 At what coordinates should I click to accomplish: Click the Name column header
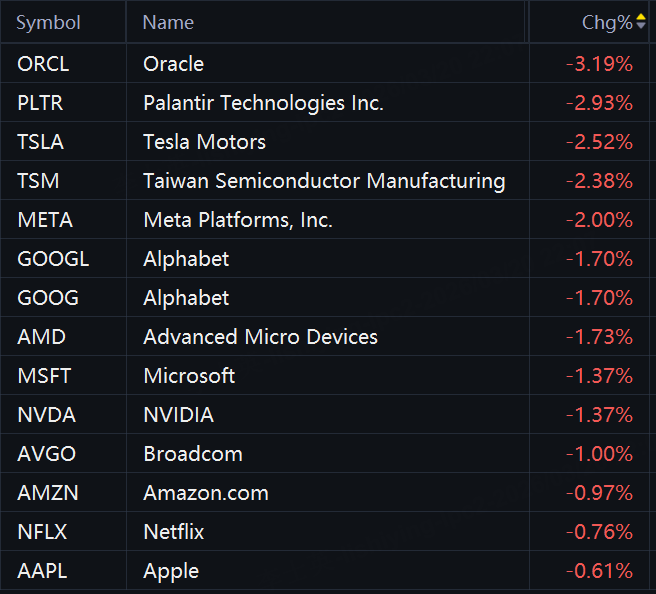[x=168, y=22]
